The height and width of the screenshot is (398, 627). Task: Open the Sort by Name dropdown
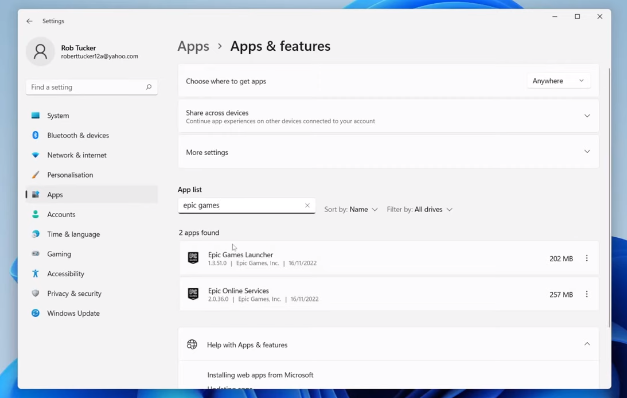coord(351,209)
